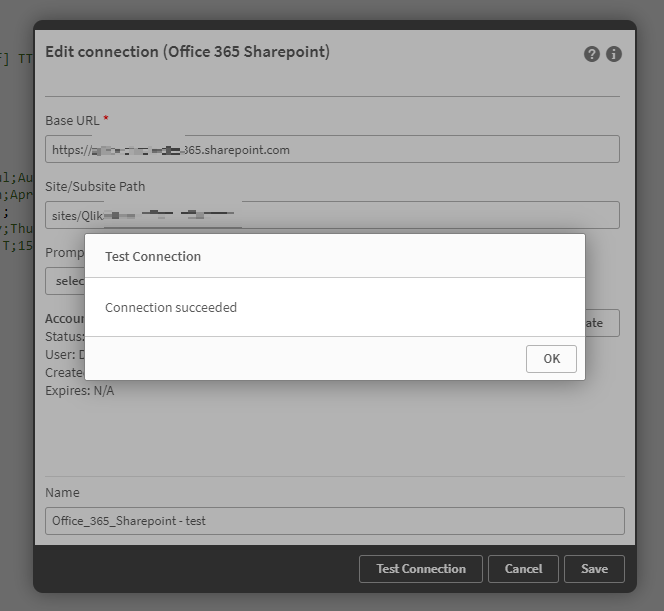
Task: Click the Site/Subsite Path label
Action: coord(95,186)
